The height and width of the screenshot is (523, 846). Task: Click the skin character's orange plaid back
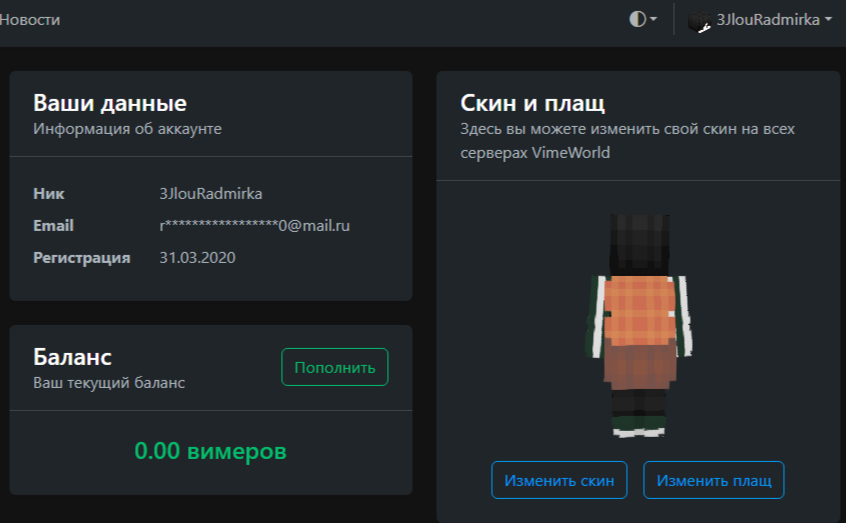(x=639, y=310)
